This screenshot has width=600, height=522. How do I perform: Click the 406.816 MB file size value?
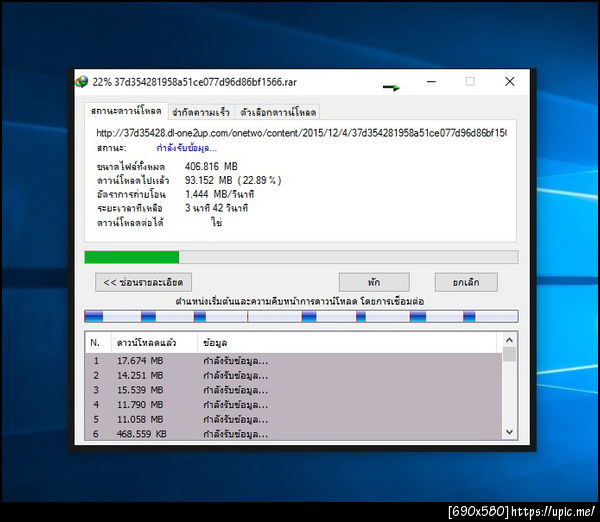[211, 166]
